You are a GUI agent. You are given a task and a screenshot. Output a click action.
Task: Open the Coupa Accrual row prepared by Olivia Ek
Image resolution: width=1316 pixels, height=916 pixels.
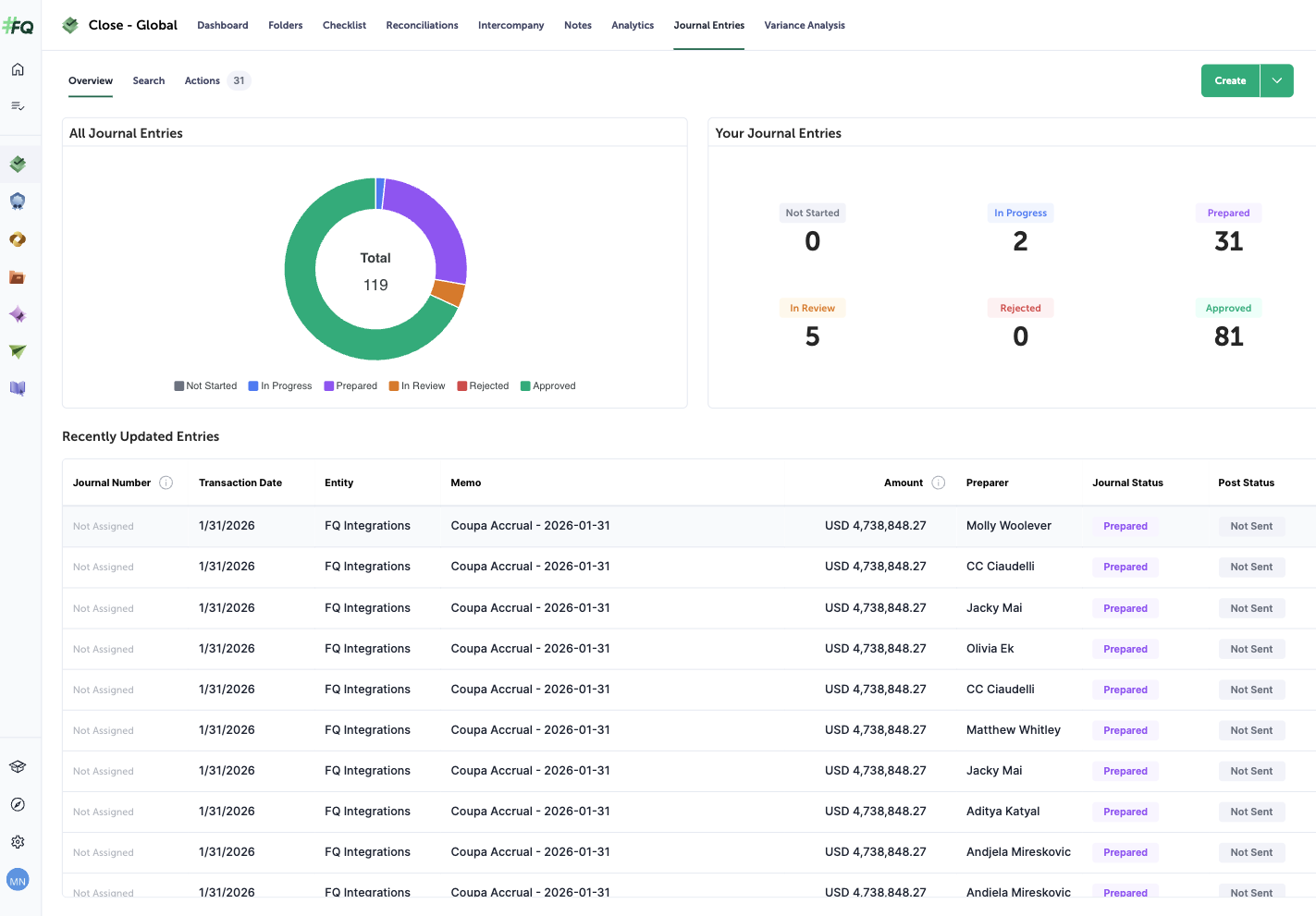(x=530, y=649)
